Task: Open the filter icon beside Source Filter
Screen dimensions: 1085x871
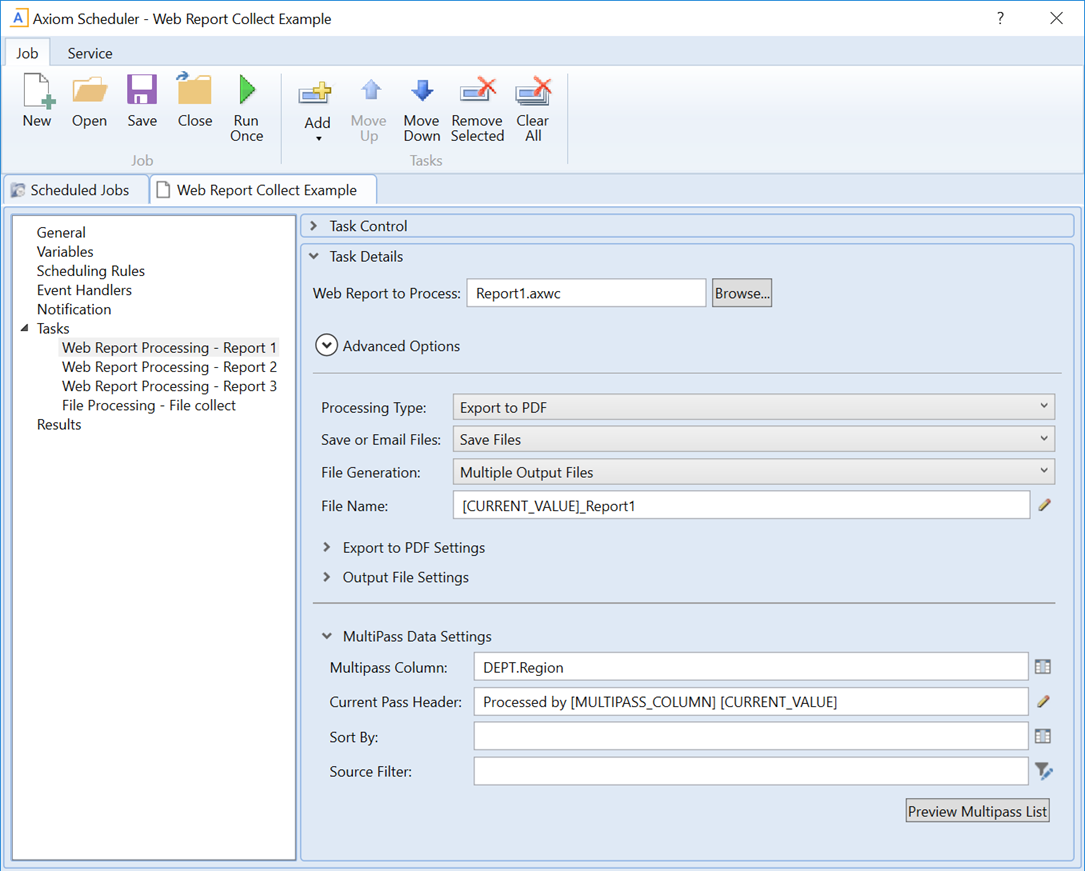Action: tap(1043, 771)
